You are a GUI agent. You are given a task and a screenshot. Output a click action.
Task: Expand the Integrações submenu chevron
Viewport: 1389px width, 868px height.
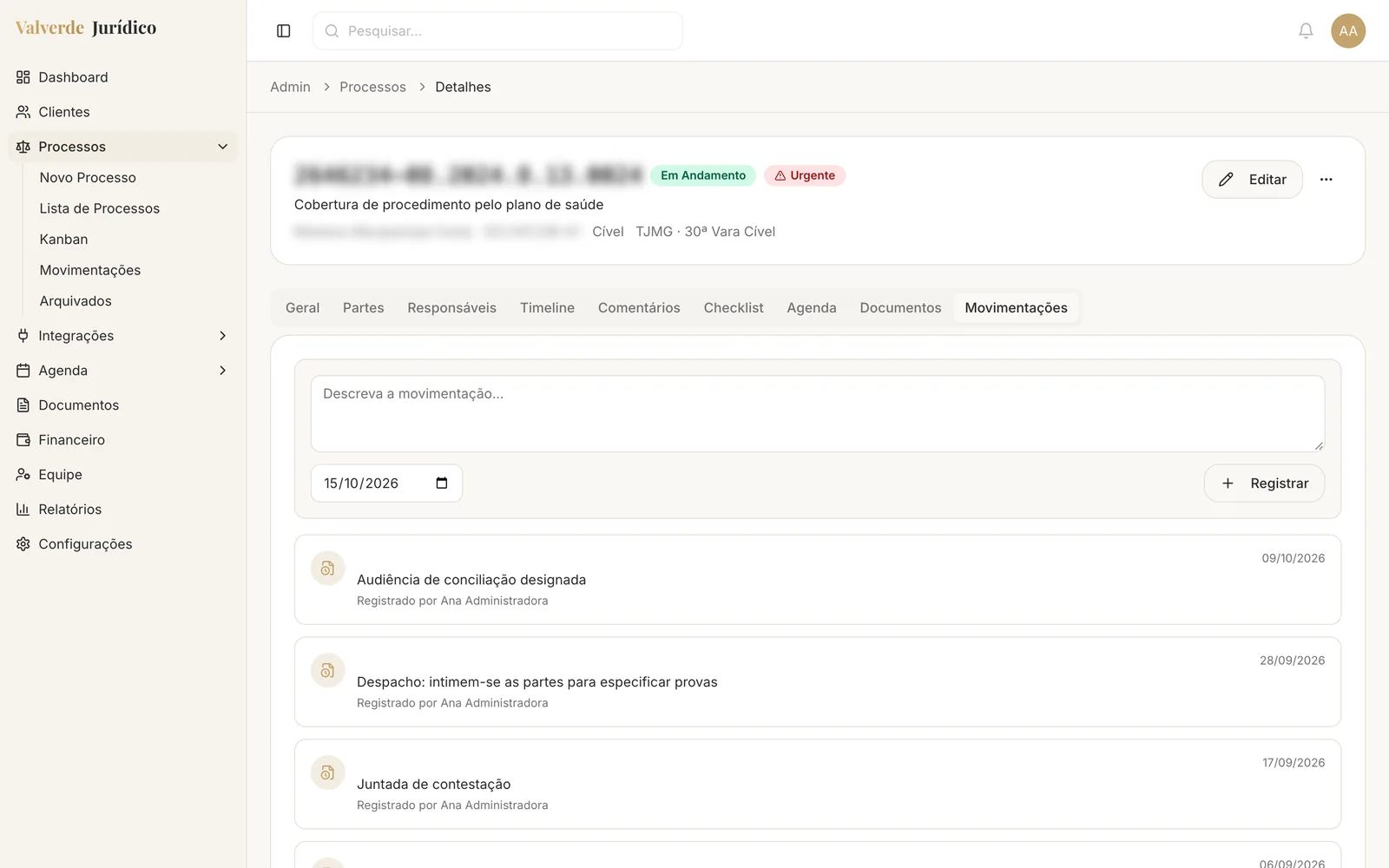tap(222, 336)
